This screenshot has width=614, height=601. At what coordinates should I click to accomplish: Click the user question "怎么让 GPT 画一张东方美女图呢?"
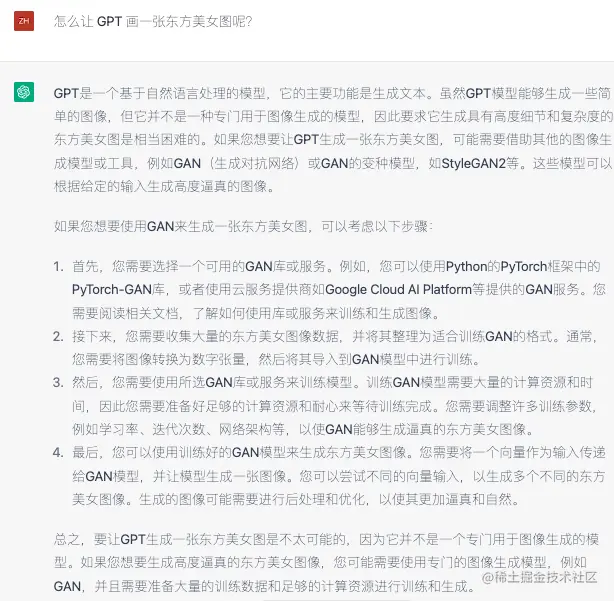tap(153, 21)
